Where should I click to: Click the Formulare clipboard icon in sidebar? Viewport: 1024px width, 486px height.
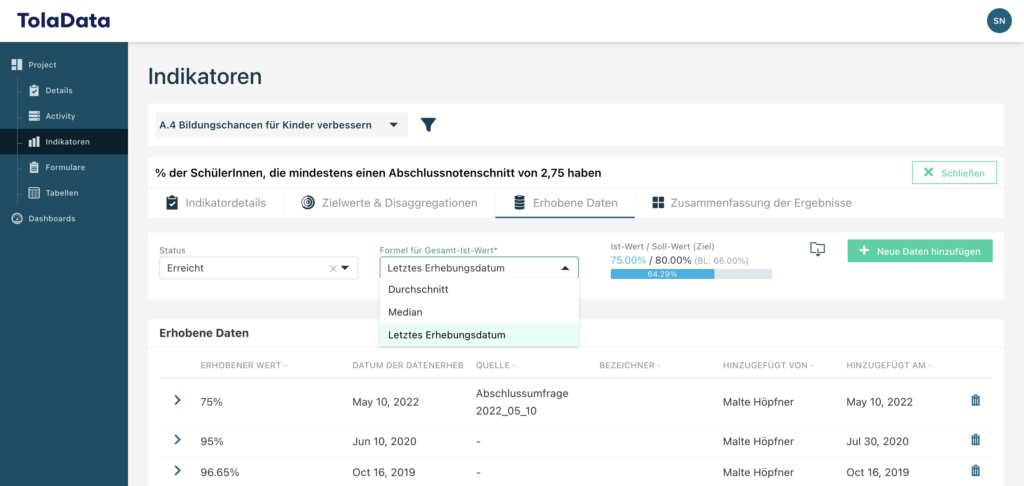(34, 167)
